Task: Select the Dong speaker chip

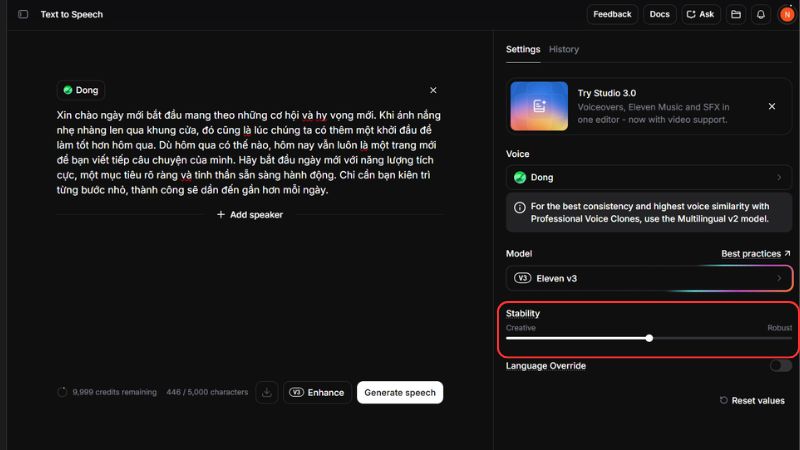Action: 81,90
